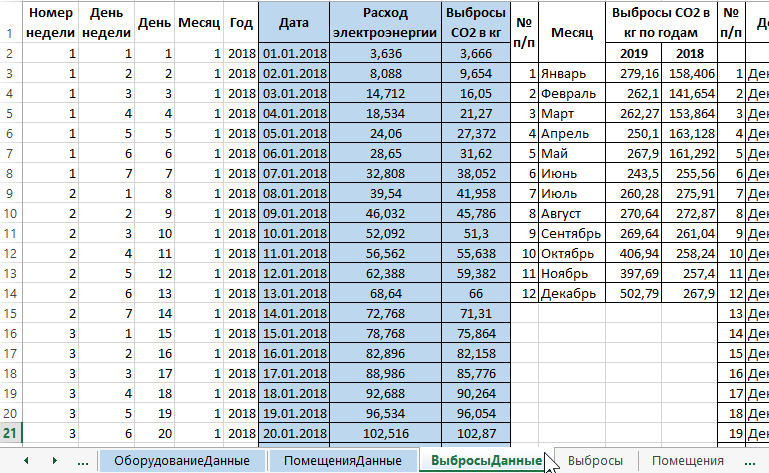Select row 21 header
This screenshot has width=769, height=473.
[x=9, y=432]
